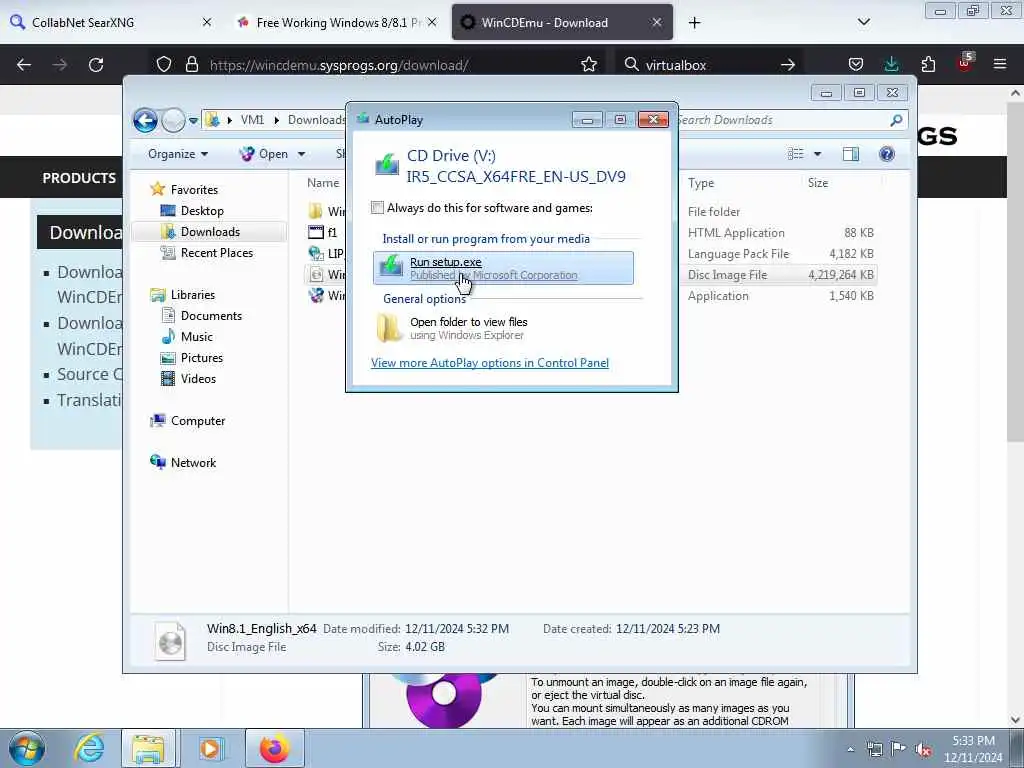
Task: Launch Internet Explorer from taskbar
Action: point(89,748)
